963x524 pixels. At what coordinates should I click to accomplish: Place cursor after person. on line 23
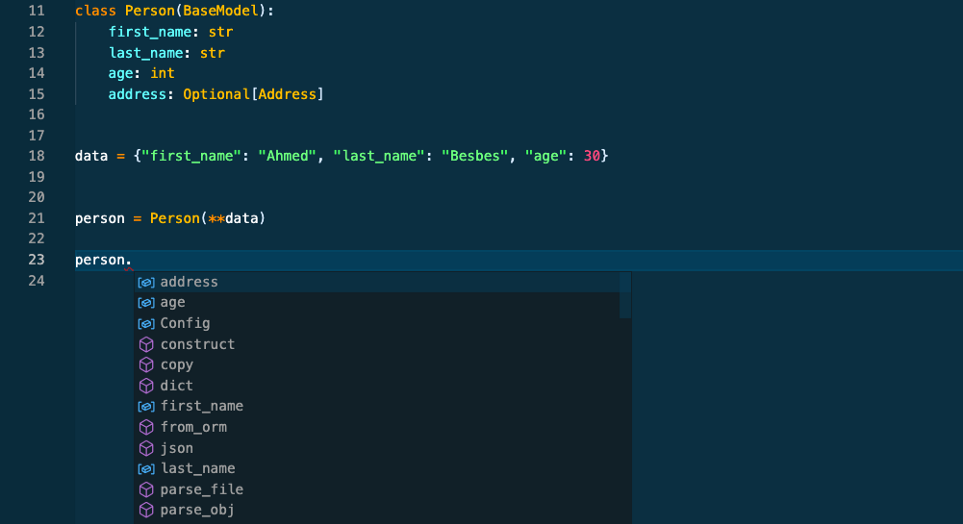[132, 260]
